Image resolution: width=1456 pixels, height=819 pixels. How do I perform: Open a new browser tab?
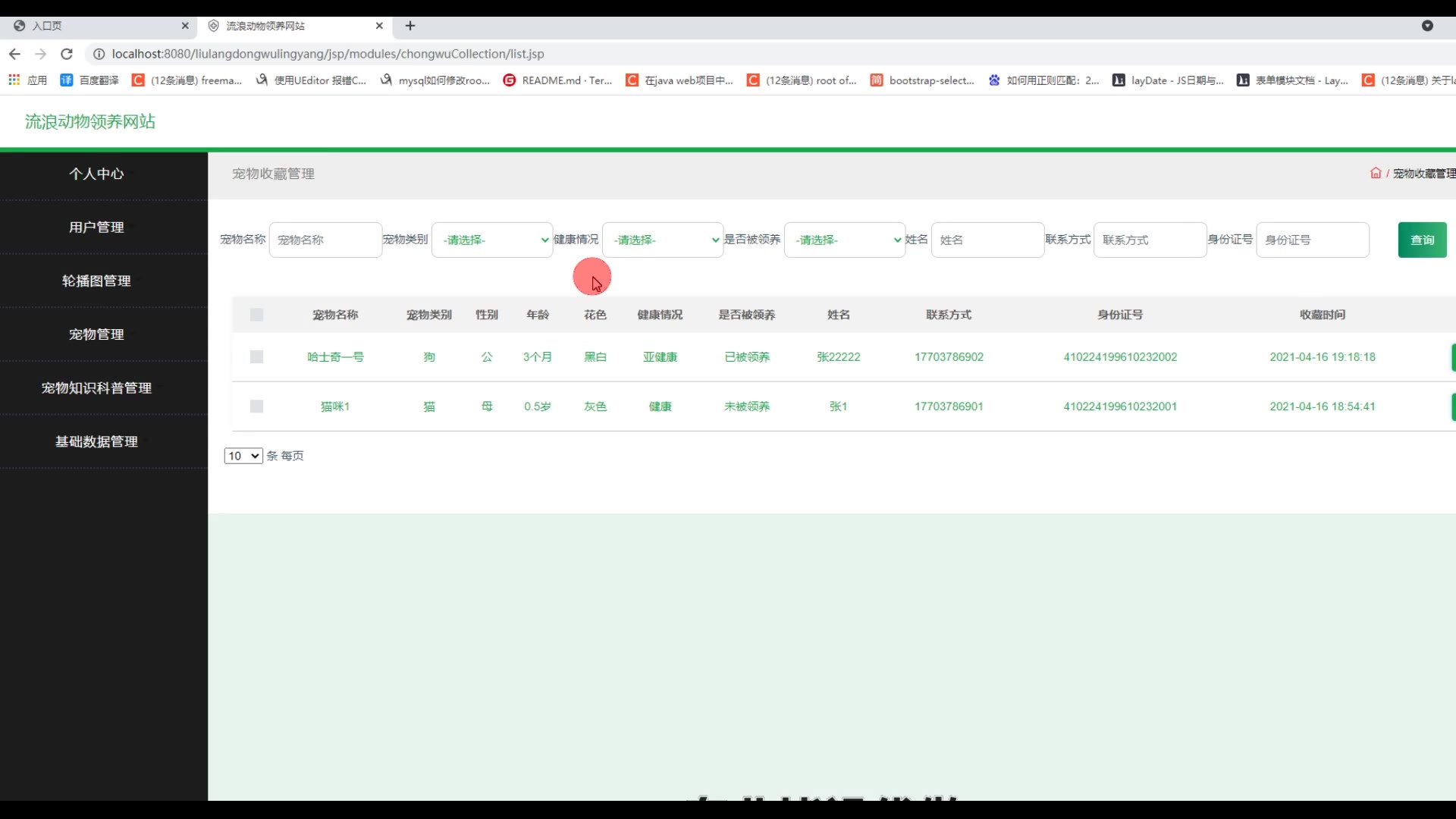coord(410,26)
